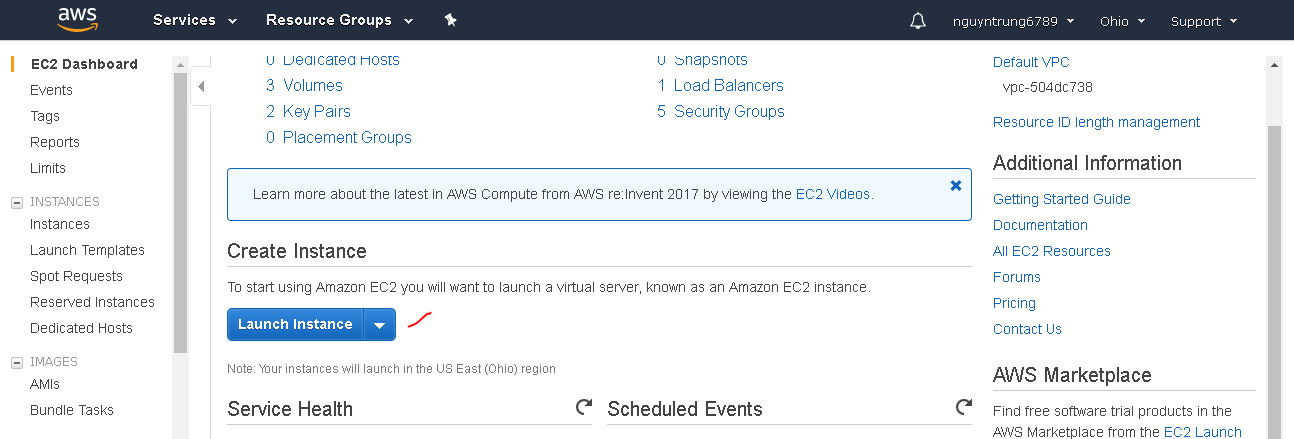Open the Services menu
The image size is (1294, 439).
click(194, 20)
